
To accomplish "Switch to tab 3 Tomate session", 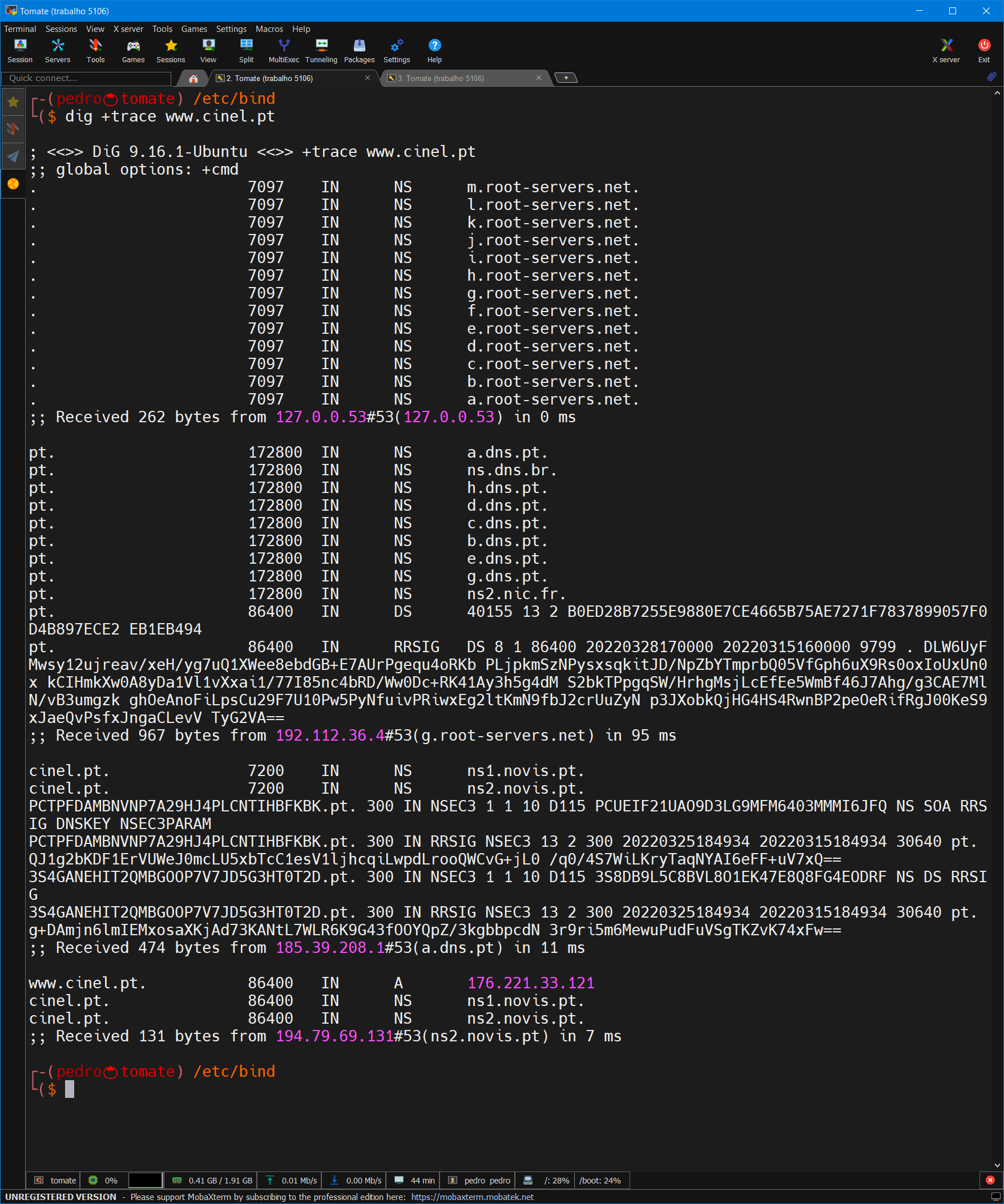I will tap(445, 78).
